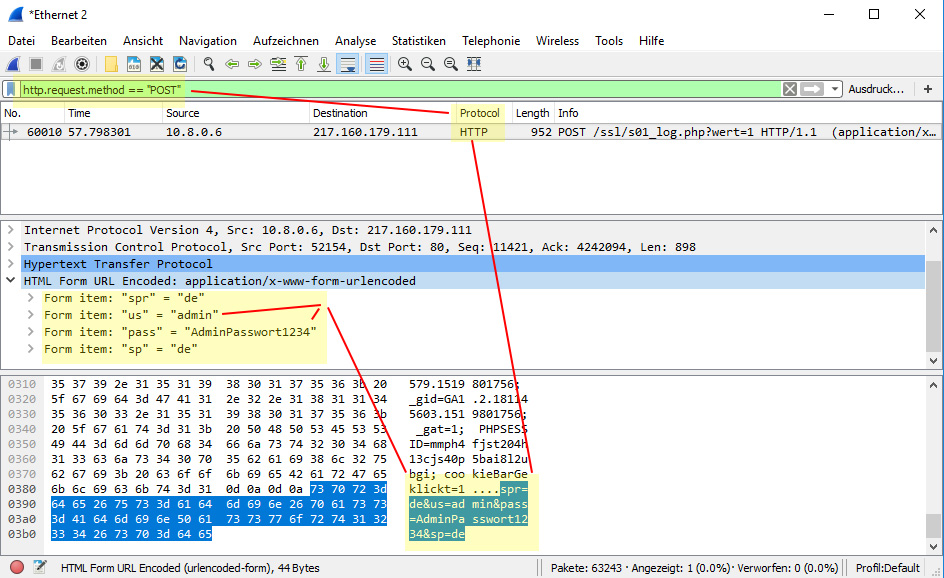
Task: Open the Ansicht menu
Action: (143, 41)
